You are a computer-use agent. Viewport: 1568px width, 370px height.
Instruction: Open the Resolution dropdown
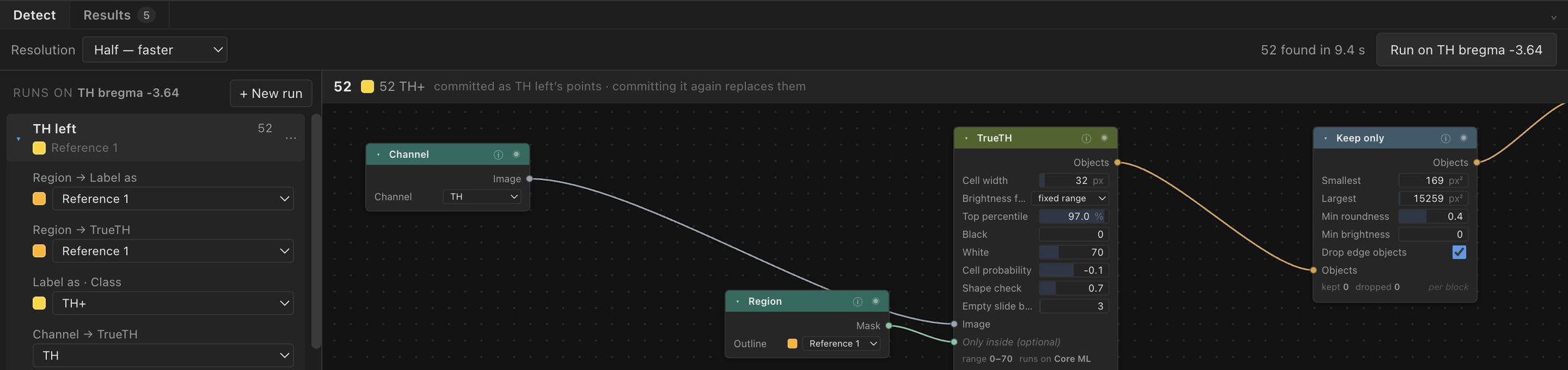click(155, 50)
